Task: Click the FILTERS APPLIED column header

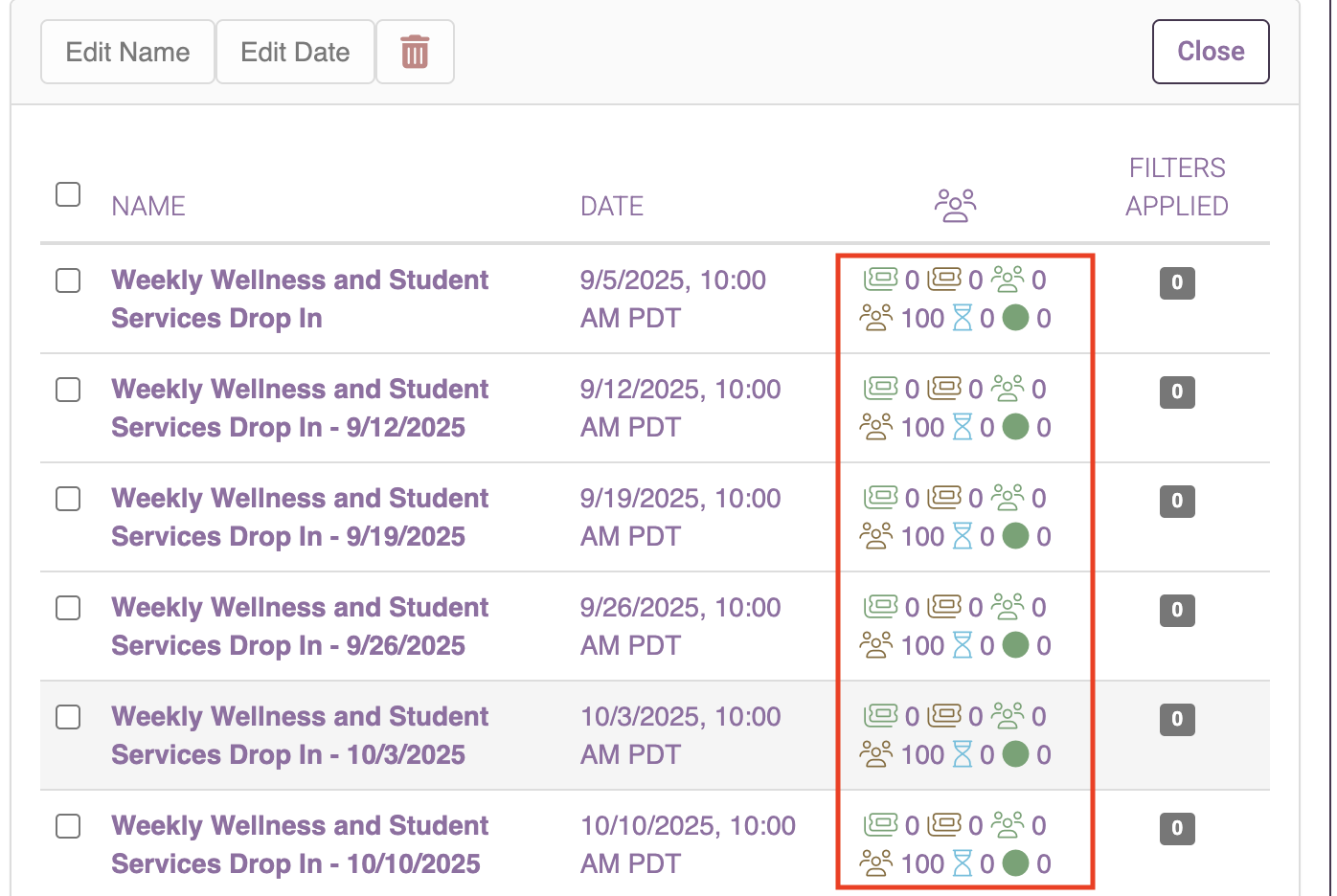Action: tap(1177, 187)
